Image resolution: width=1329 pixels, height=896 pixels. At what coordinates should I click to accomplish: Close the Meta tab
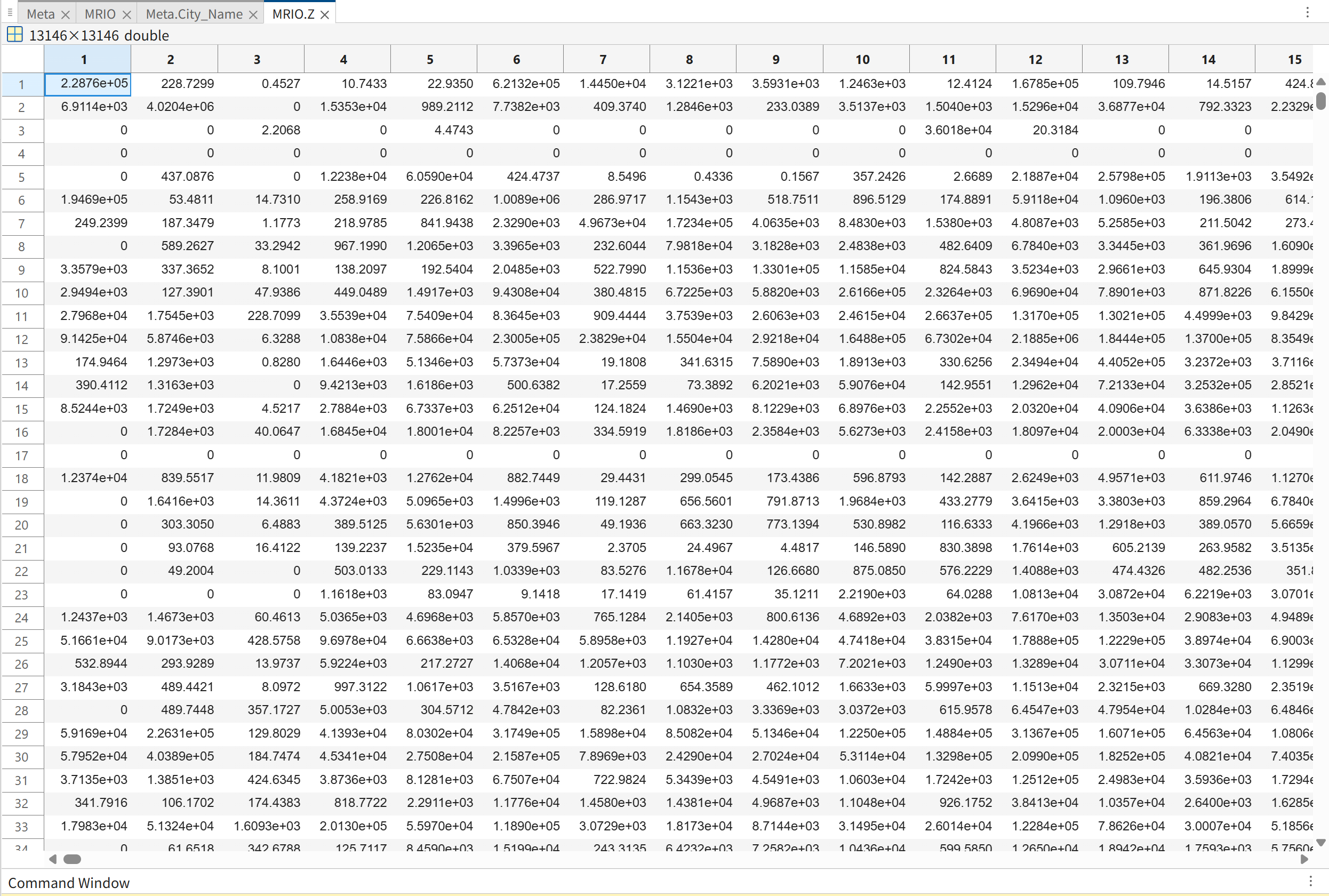65,15
